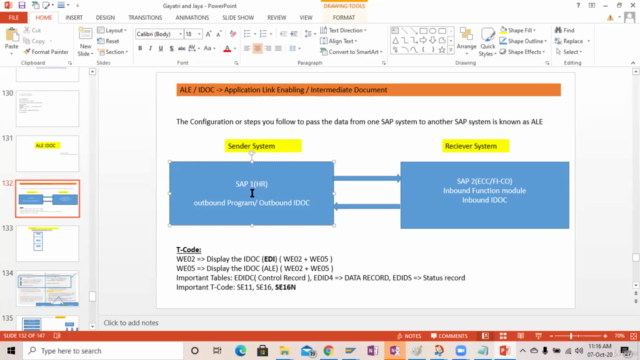The width and height of the screenshot is (640, 360).
Task: Toggle Align Right paragraph alignment
Action: (x=268, y=49)
